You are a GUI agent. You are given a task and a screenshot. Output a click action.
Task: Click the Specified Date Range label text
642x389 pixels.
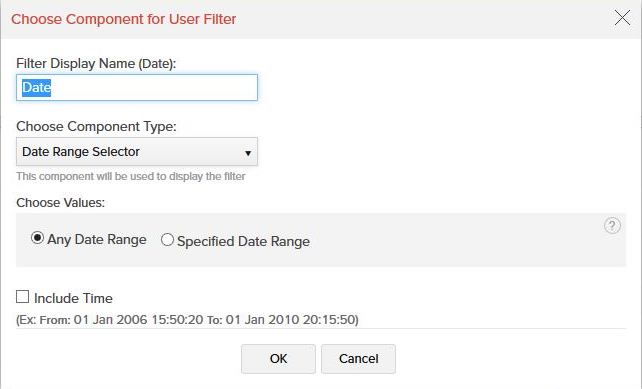tap(243, 242)
